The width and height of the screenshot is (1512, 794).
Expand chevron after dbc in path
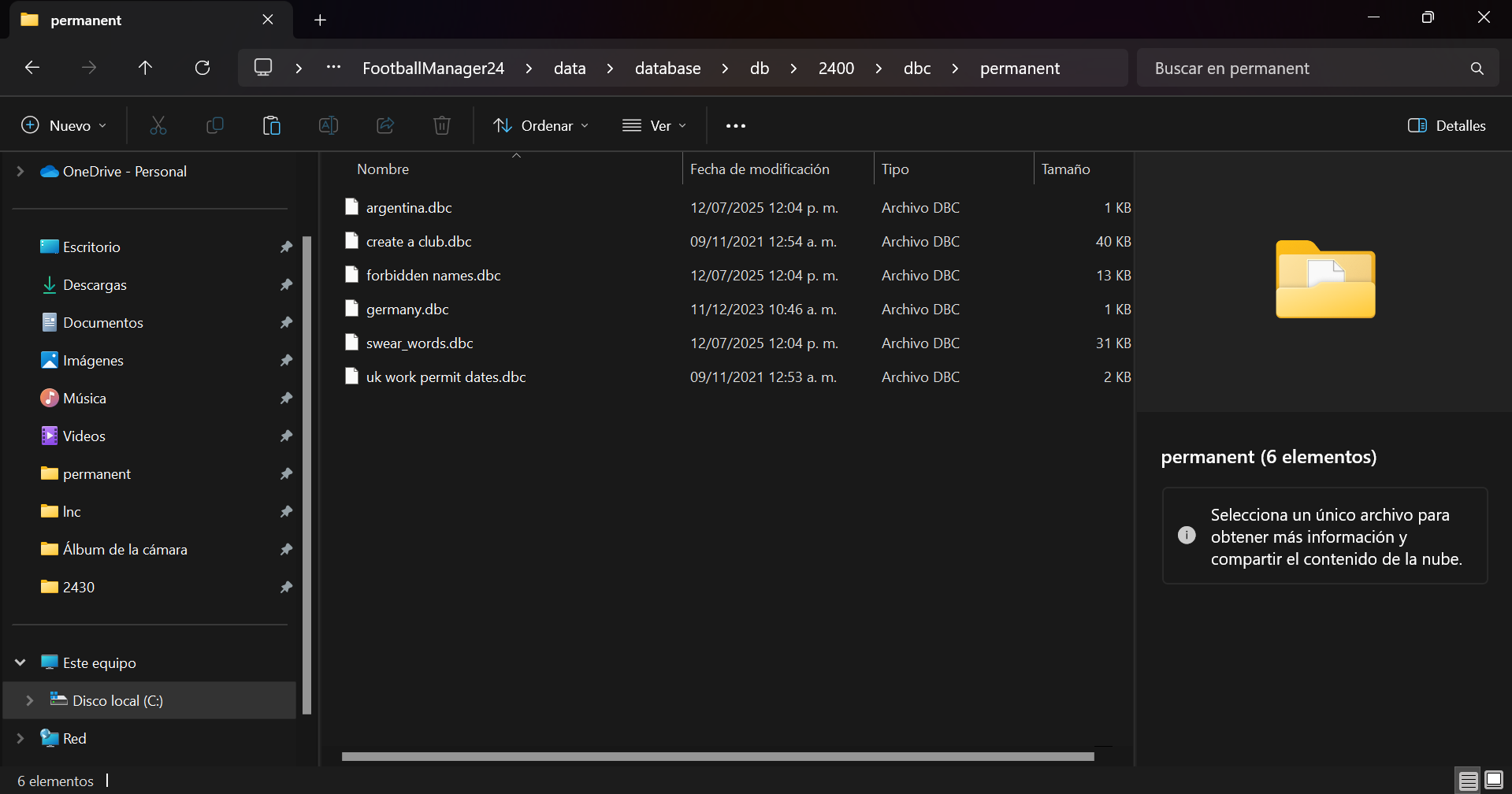(x=955, y=69)
